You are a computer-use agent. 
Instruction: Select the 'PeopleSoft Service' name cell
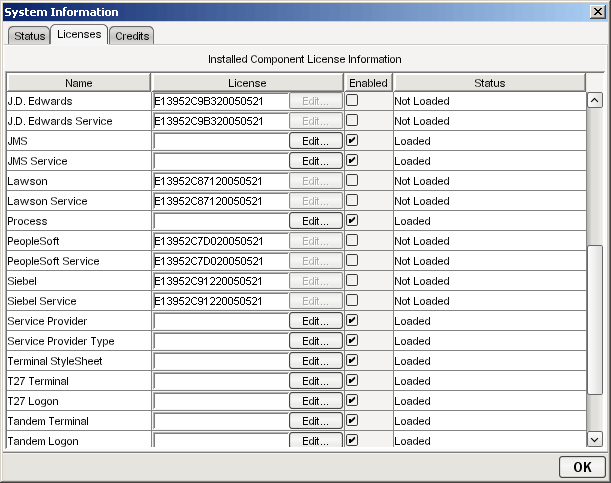click(79, 261)
